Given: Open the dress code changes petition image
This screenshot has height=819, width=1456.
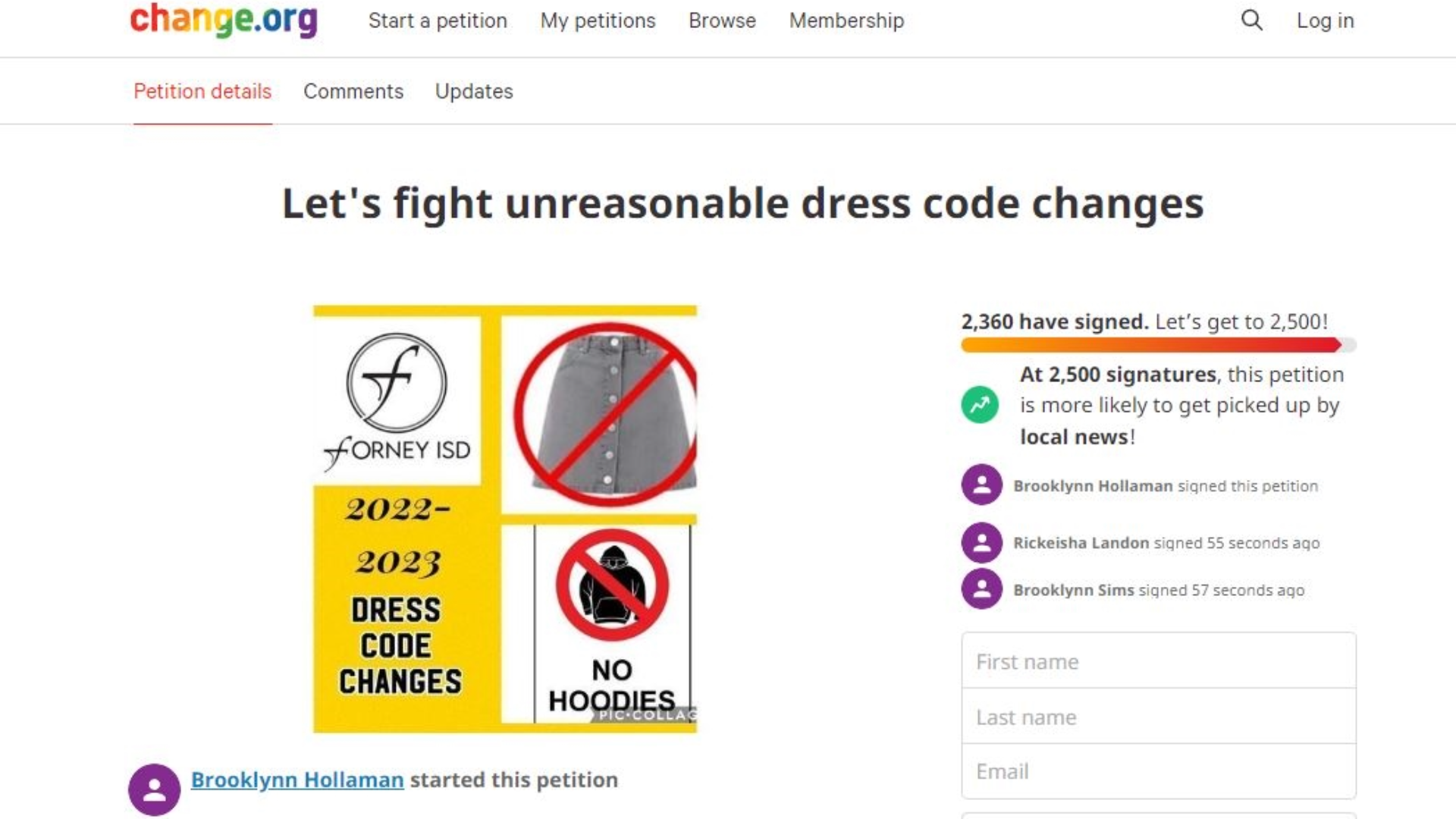Looking at the screenshot, I should click(505, 519).
